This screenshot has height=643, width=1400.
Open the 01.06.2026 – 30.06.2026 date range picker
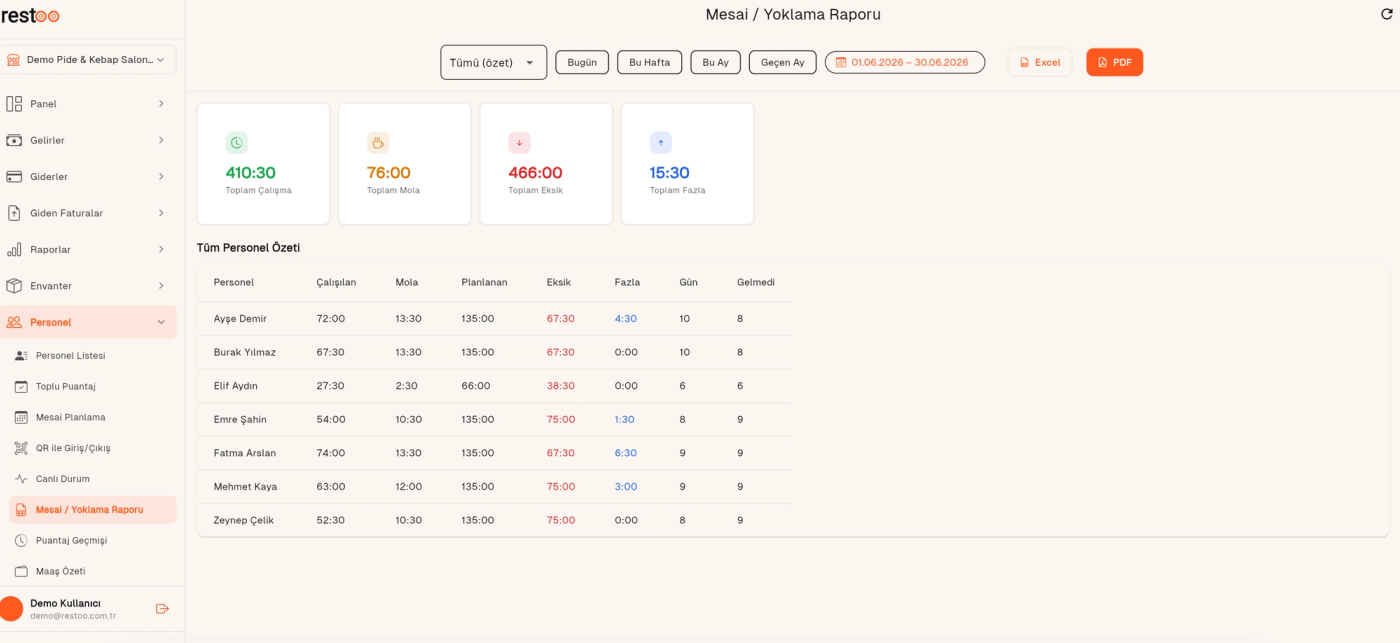905,62
